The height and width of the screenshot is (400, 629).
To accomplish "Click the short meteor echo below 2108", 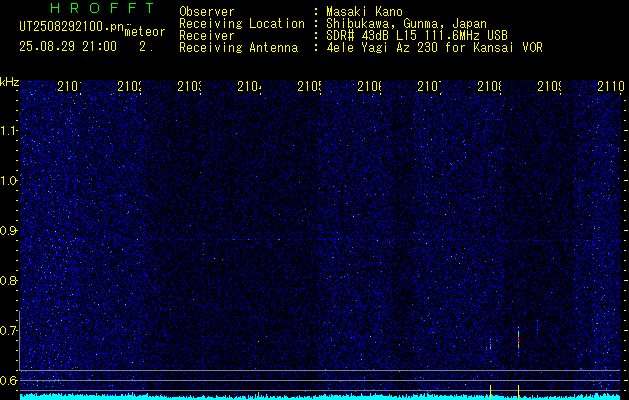I will (x=490, y=345).
